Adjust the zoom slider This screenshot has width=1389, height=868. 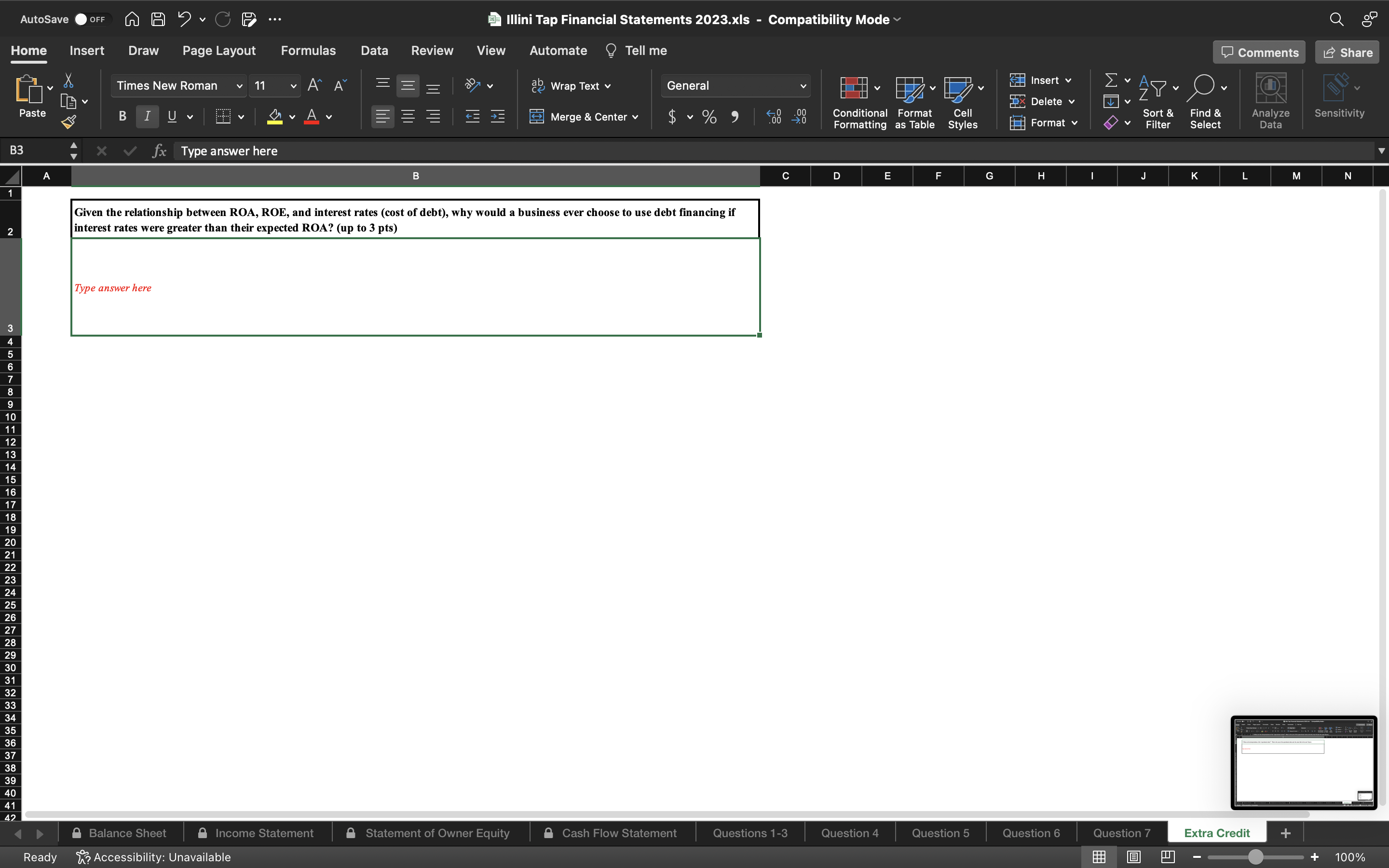[1255, 856]
